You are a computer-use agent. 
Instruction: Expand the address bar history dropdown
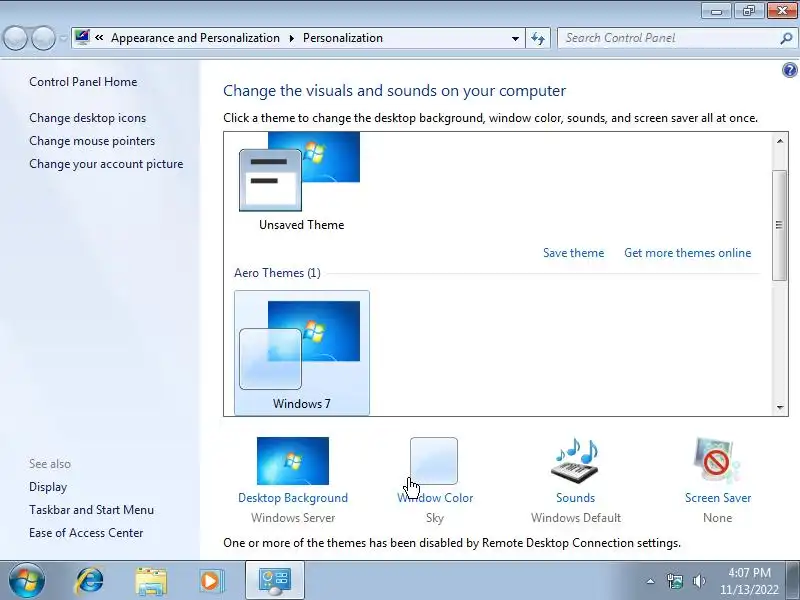point(515,38)
